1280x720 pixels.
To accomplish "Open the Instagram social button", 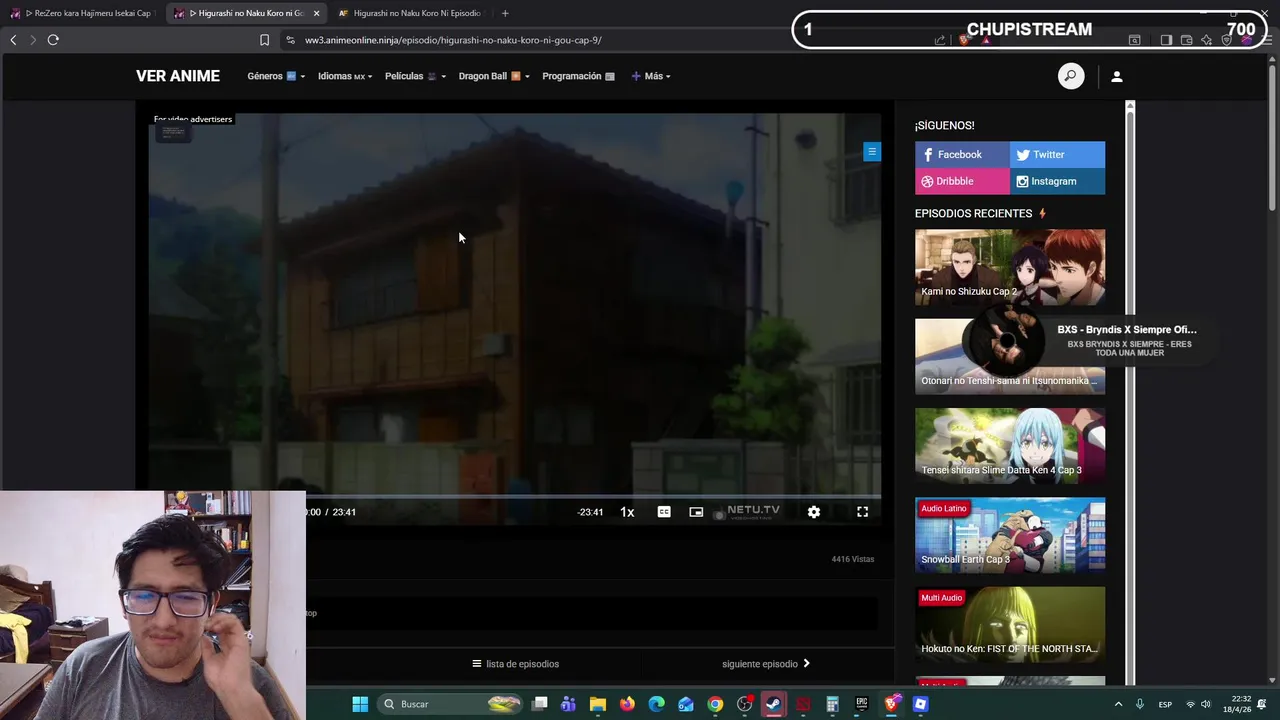I will (1057, 181).
